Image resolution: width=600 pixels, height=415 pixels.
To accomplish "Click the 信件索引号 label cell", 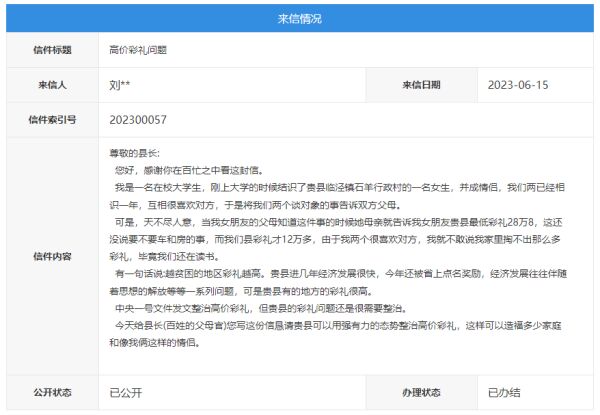I will [50, 120].
